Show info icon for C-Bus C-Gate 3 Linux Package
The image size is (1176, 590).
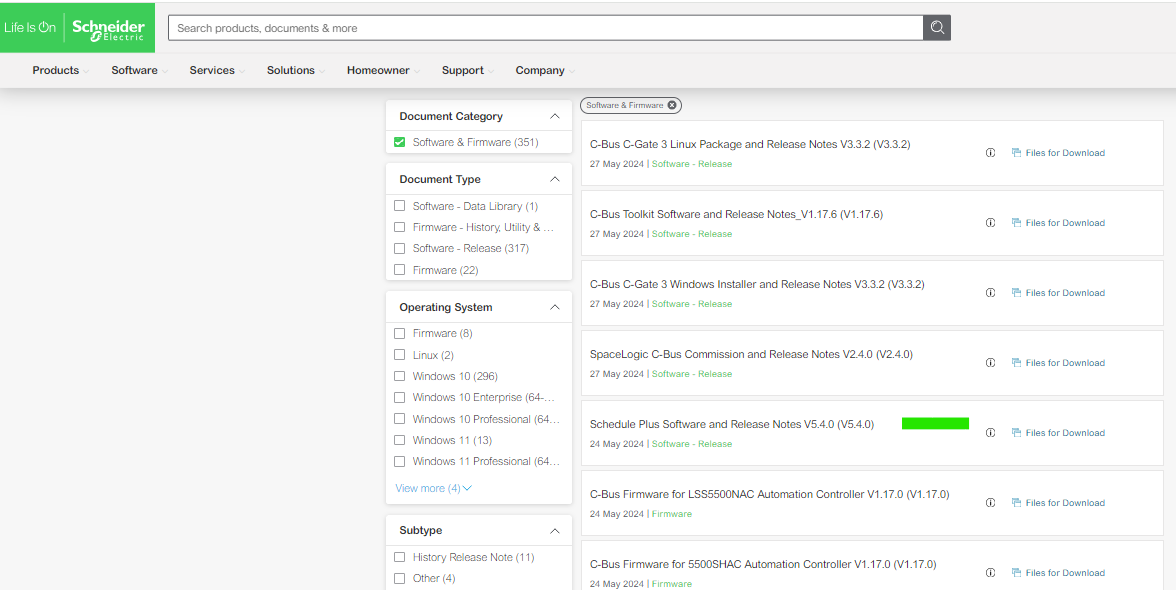(990, 153)
